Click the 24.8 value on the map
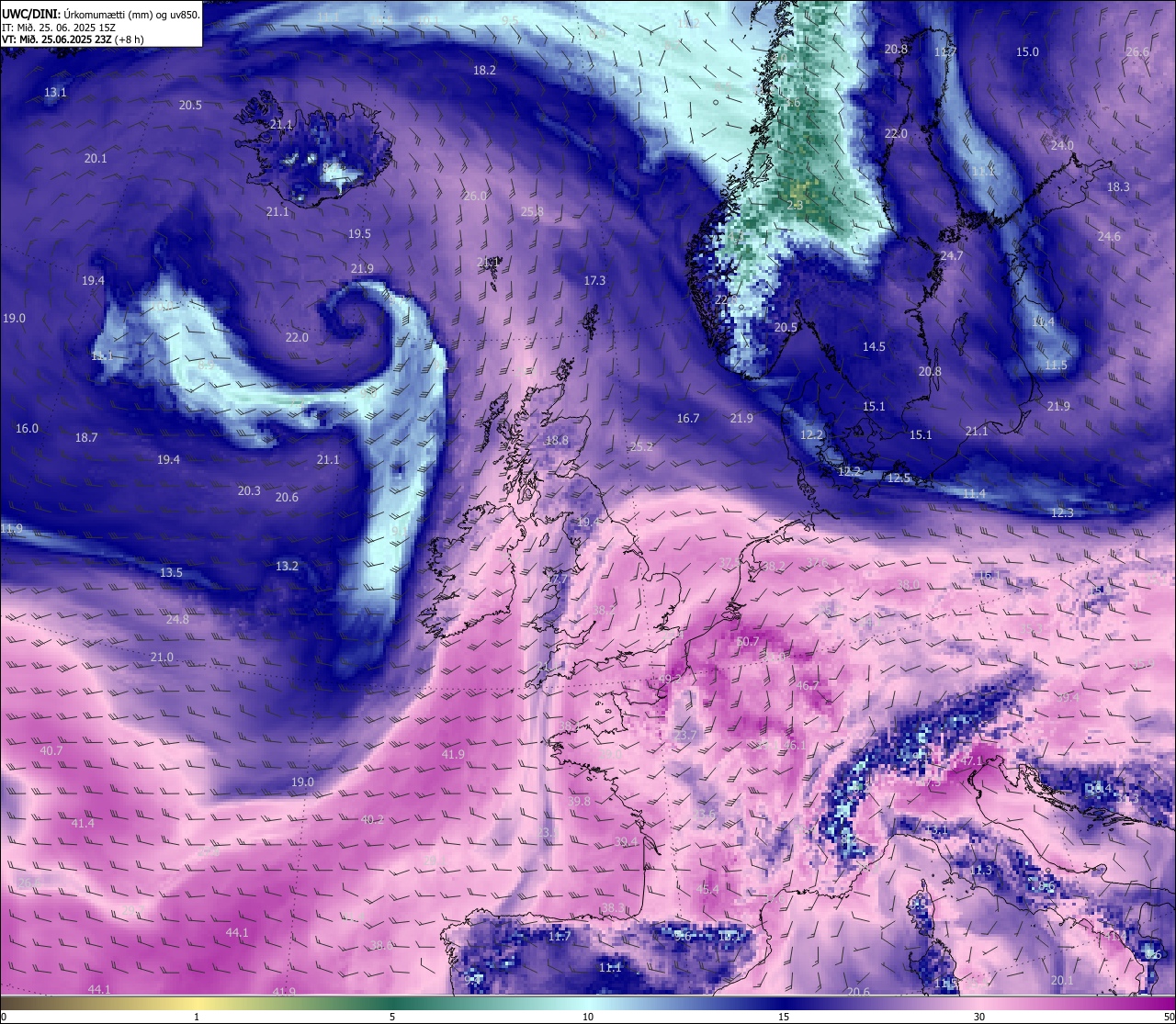Screen dimensions: 1176x1024 click(177, 620)
